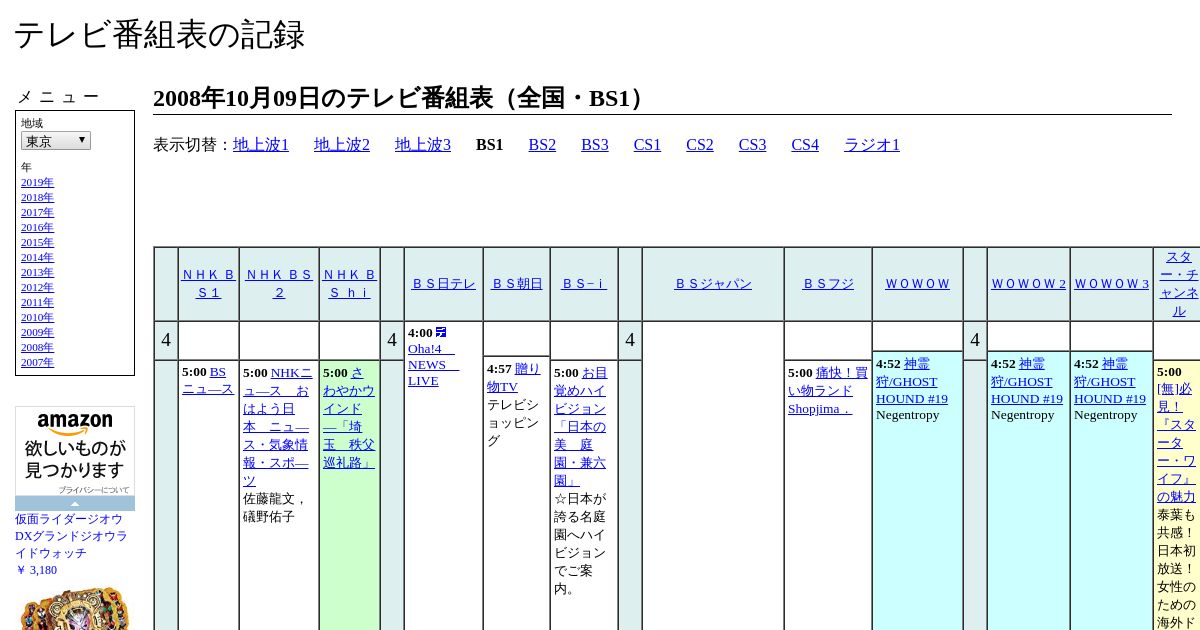Click the 佐藤龍文，礒野佑子 presenter names
Viewport: 1200px width, 630px height.
click(x=275, y=507)
